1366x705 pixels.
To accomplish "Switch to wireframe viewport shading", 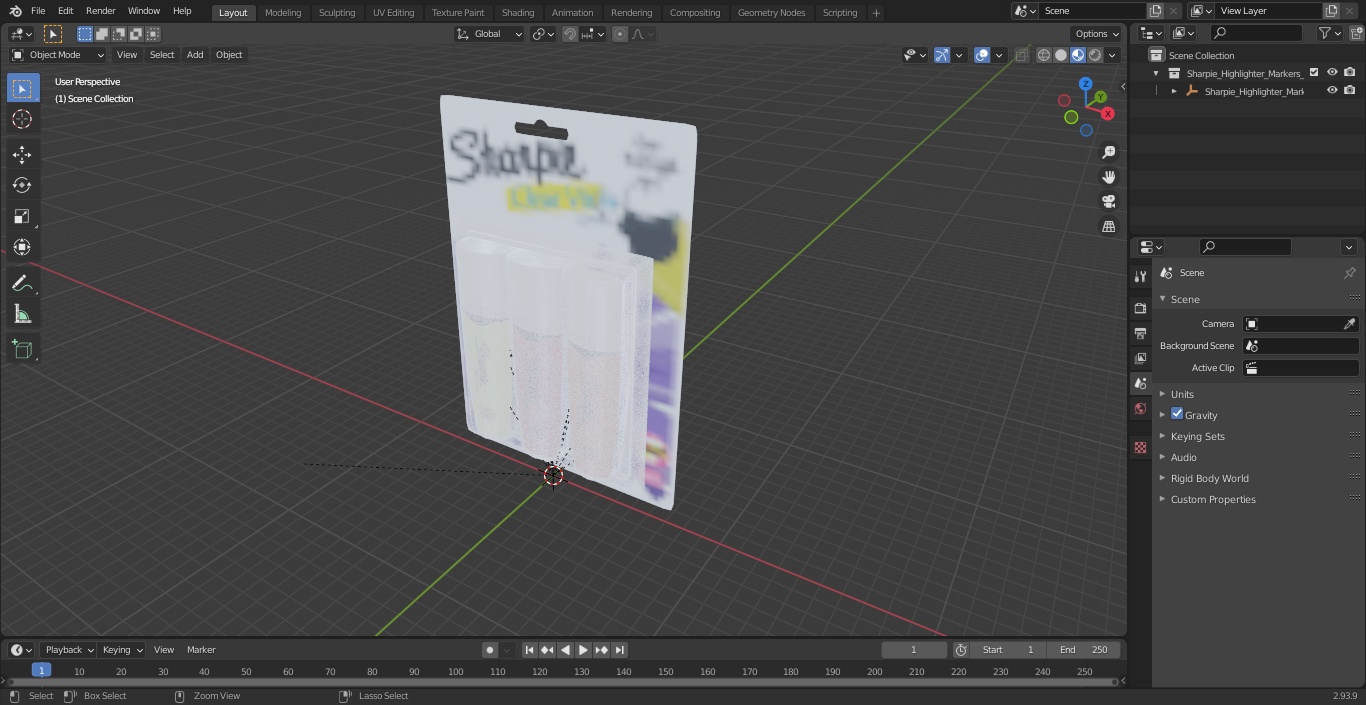I will tap(1044, 55).
